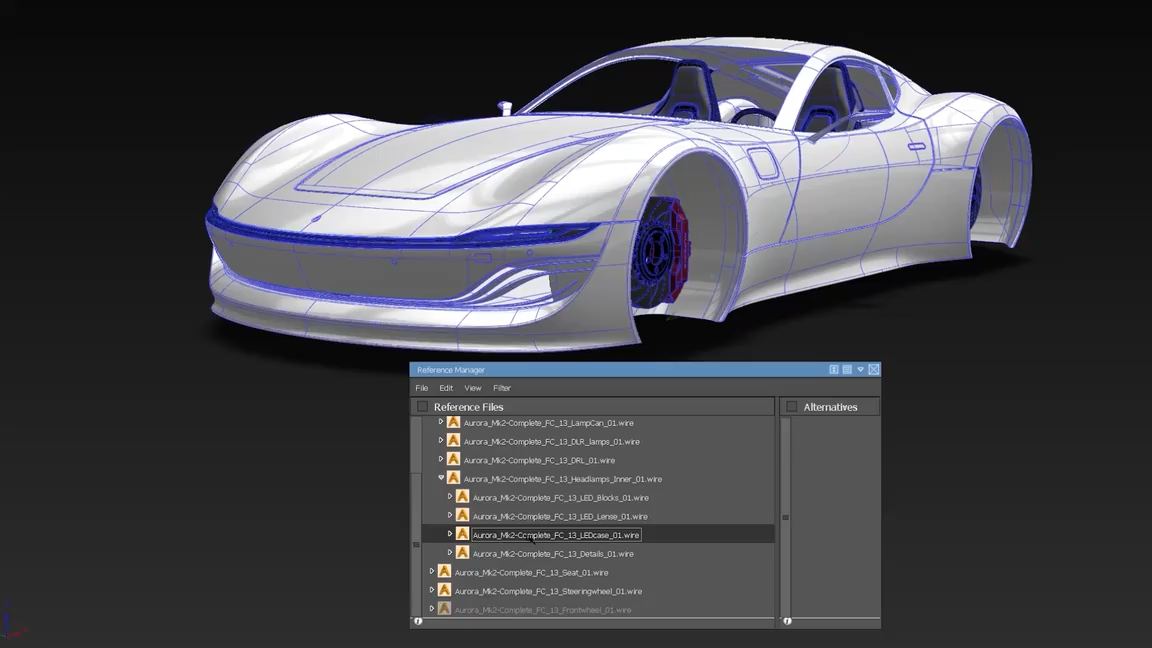
Task: Click the LampCan_01.wire Alias file icon
Action: click(453, 422)
